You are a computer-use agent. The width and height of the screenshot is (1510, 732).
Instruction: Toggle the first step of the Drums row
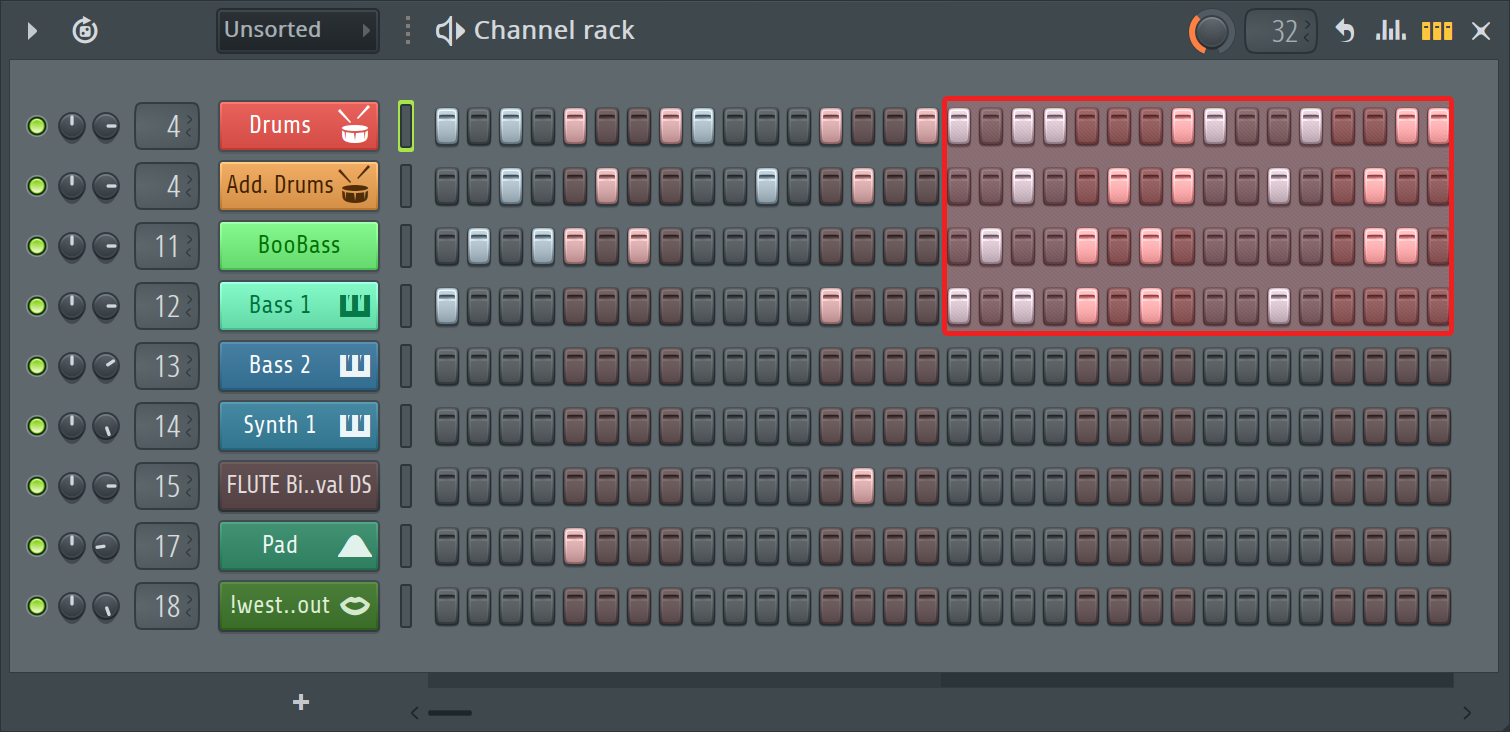[447, 126]
